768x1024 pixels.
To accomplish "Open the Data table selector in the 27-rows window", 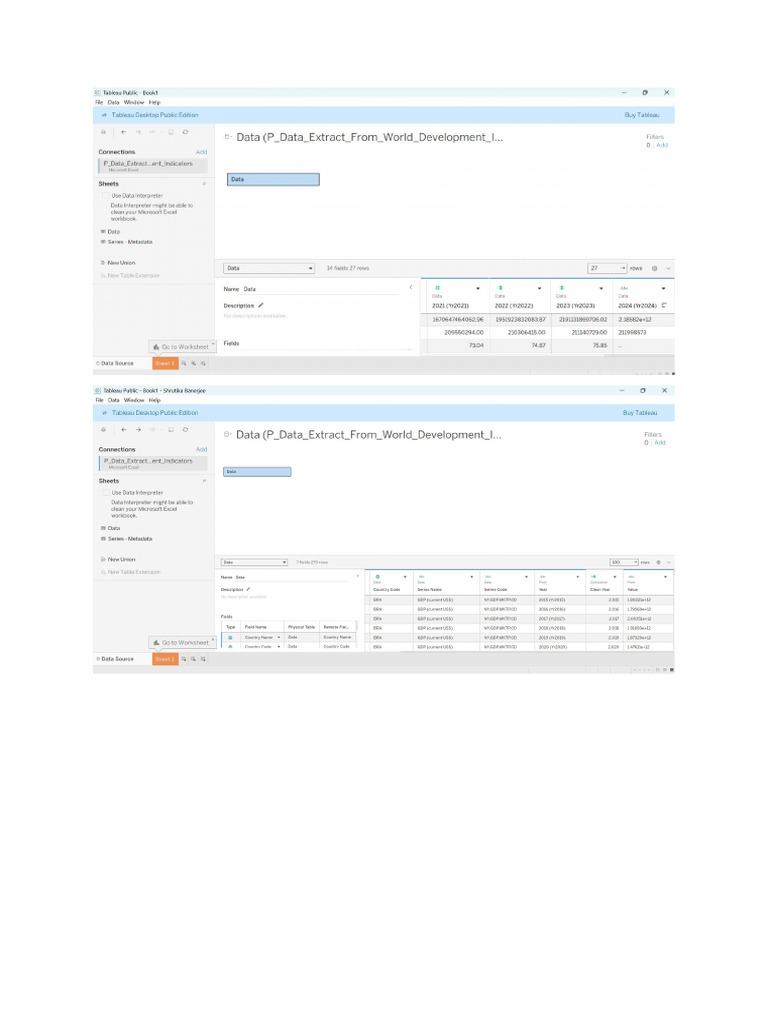I will point(269,268).
